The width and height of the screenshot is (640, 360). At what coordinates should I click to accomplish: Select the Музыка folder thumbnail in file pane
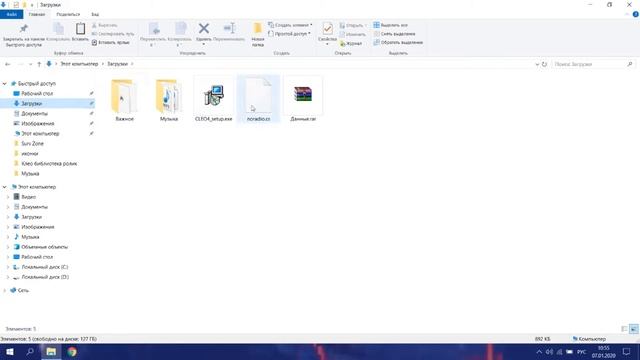coord(169,99)
